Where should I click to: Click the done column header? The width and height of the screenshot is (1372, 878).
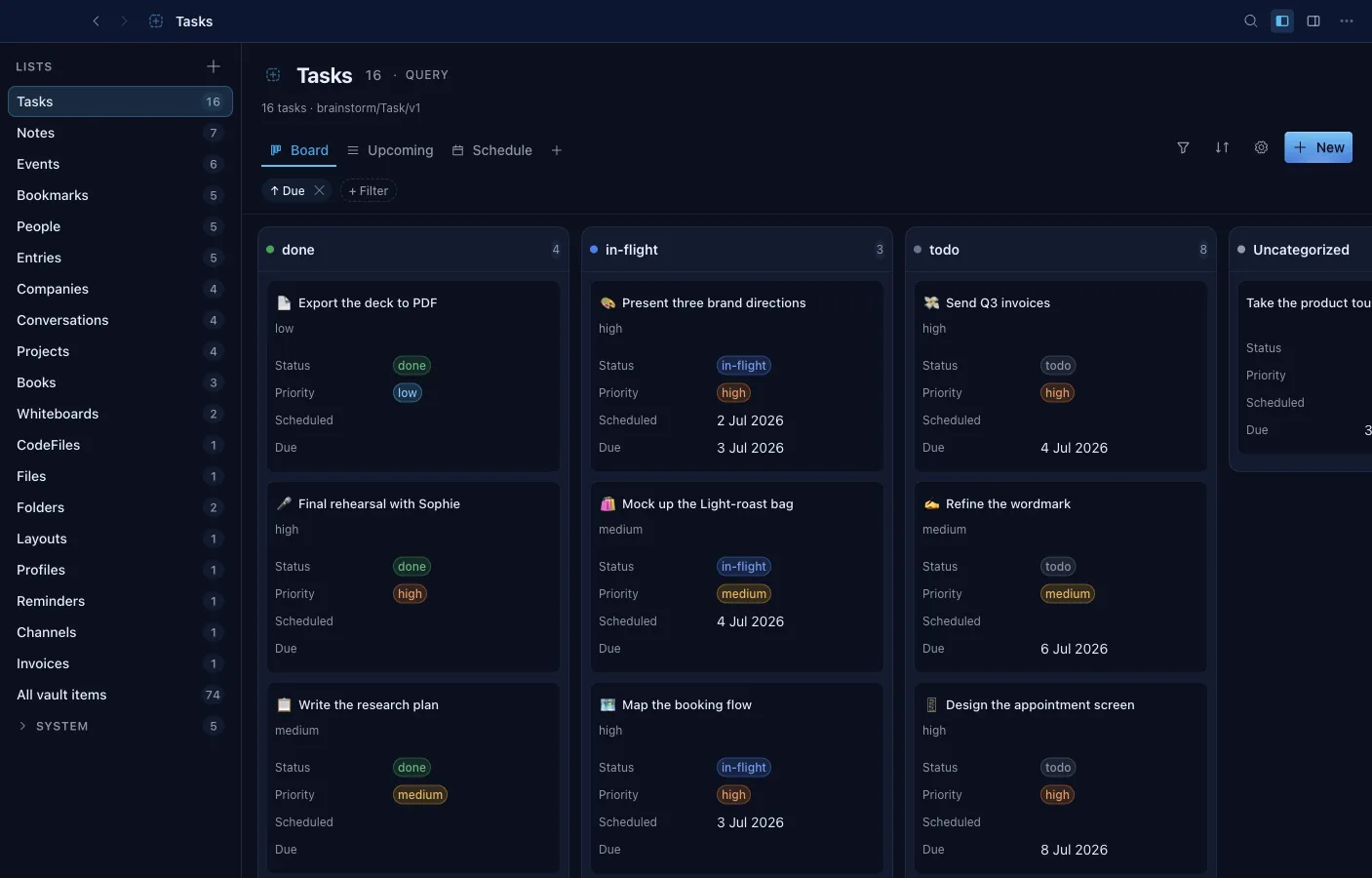click(x=413, y=250)
